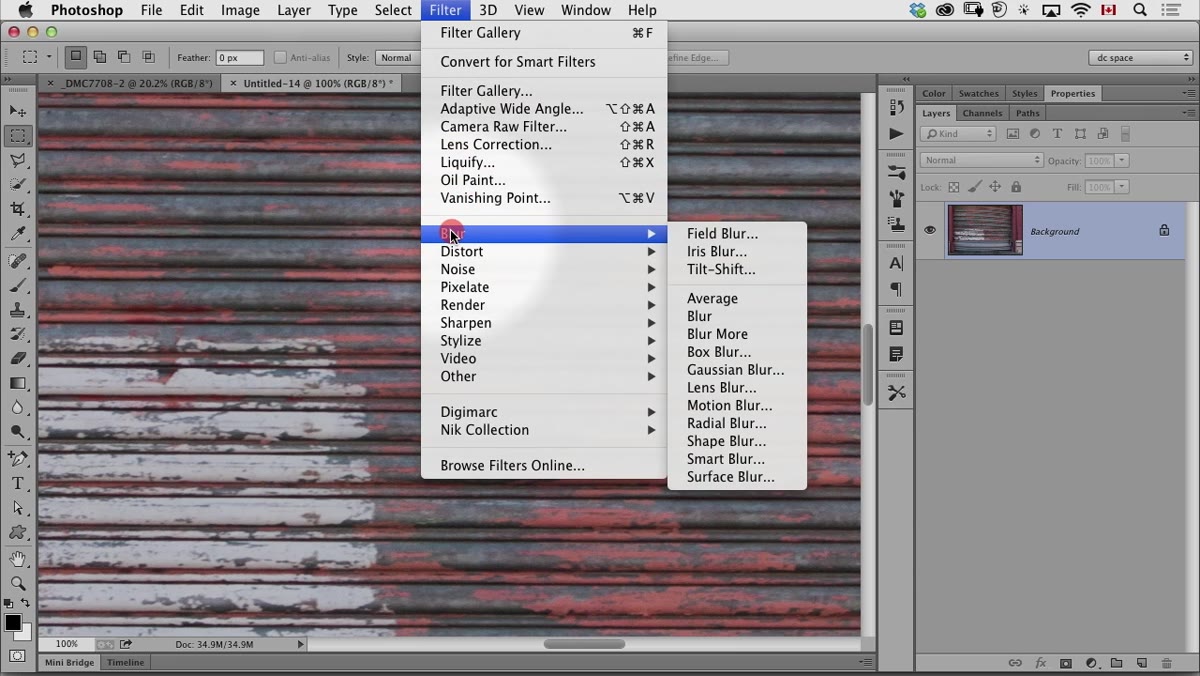Select the Path Selection tool
Screen dimensions: 1200x676
[x=18, y=508]
